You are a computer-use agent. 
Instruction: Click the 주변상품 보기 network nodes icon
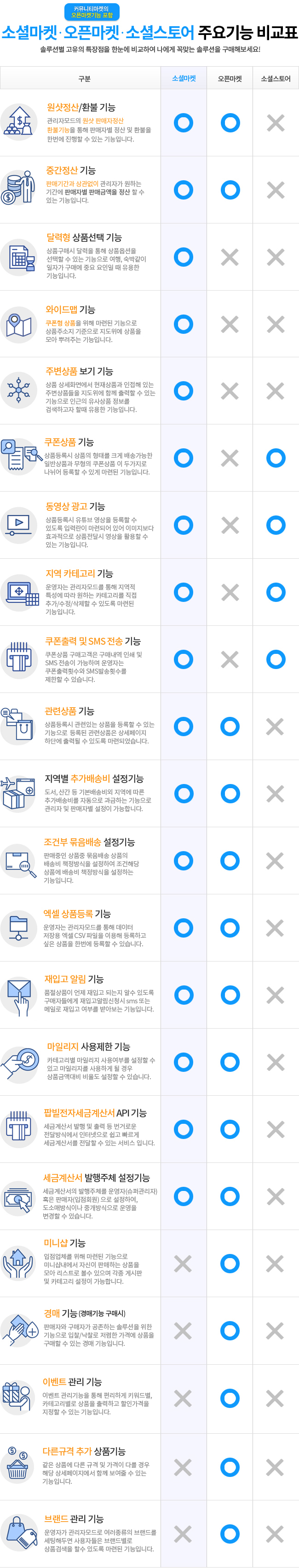19,390
